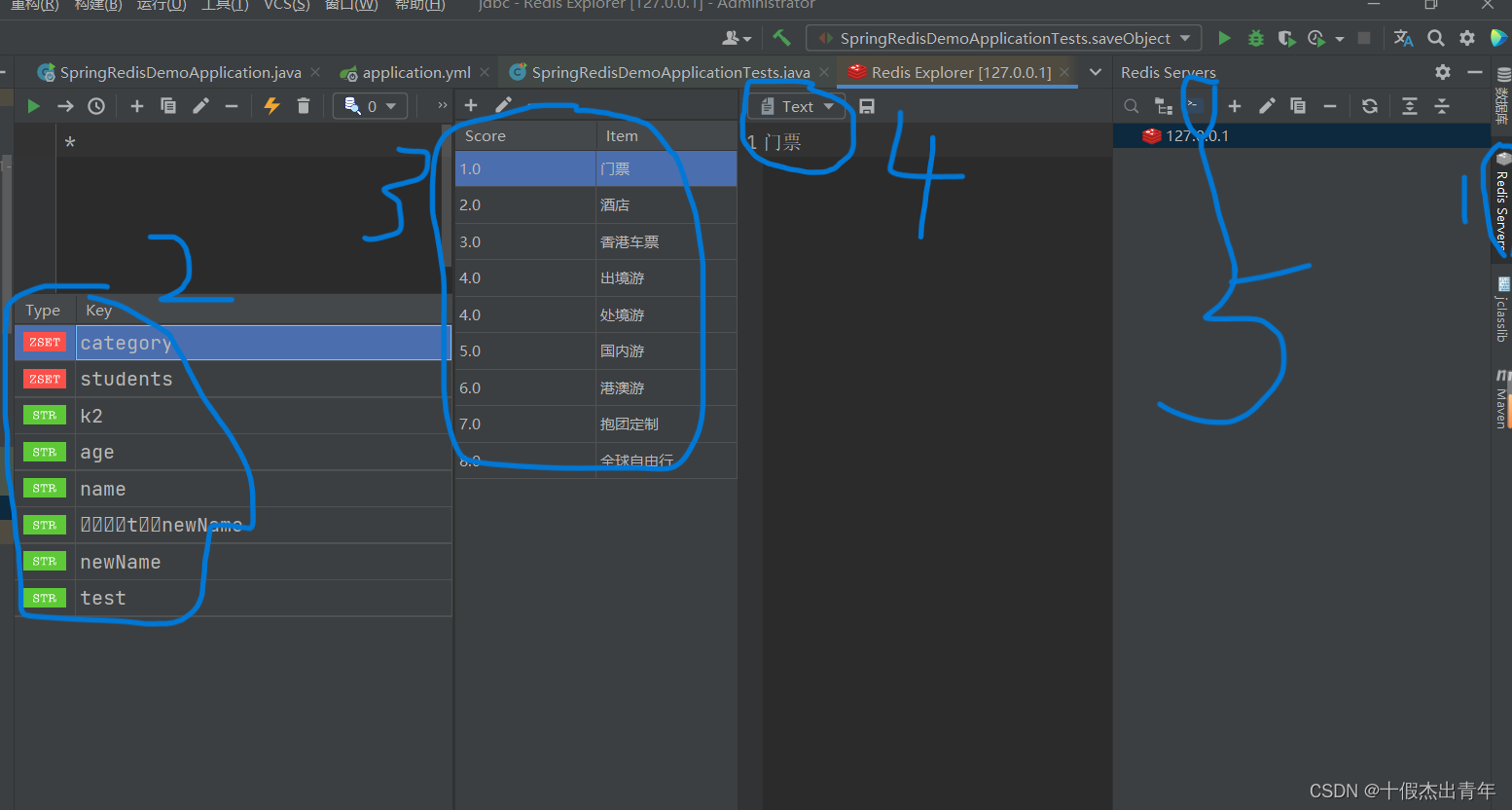Click the lightning bolt flush icon
The height and width of the screenshot is (810, 1512).
272,106
